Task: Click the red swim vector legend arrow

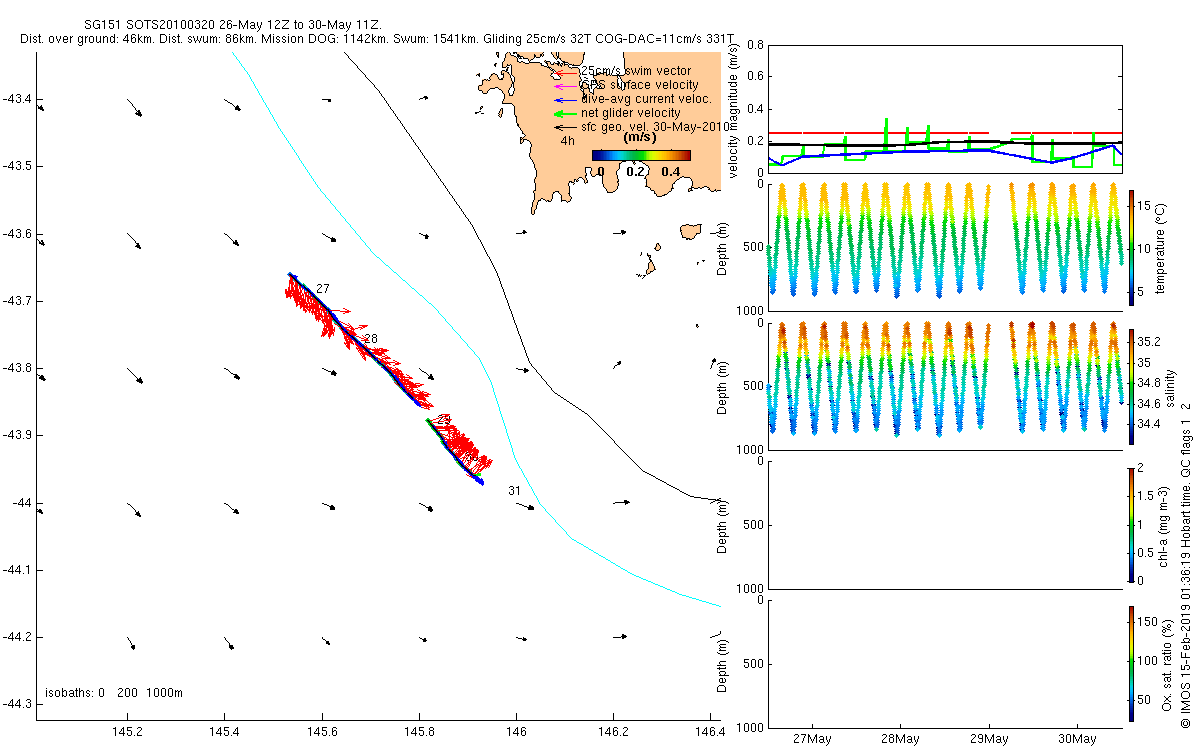Action: coord(567,71)
